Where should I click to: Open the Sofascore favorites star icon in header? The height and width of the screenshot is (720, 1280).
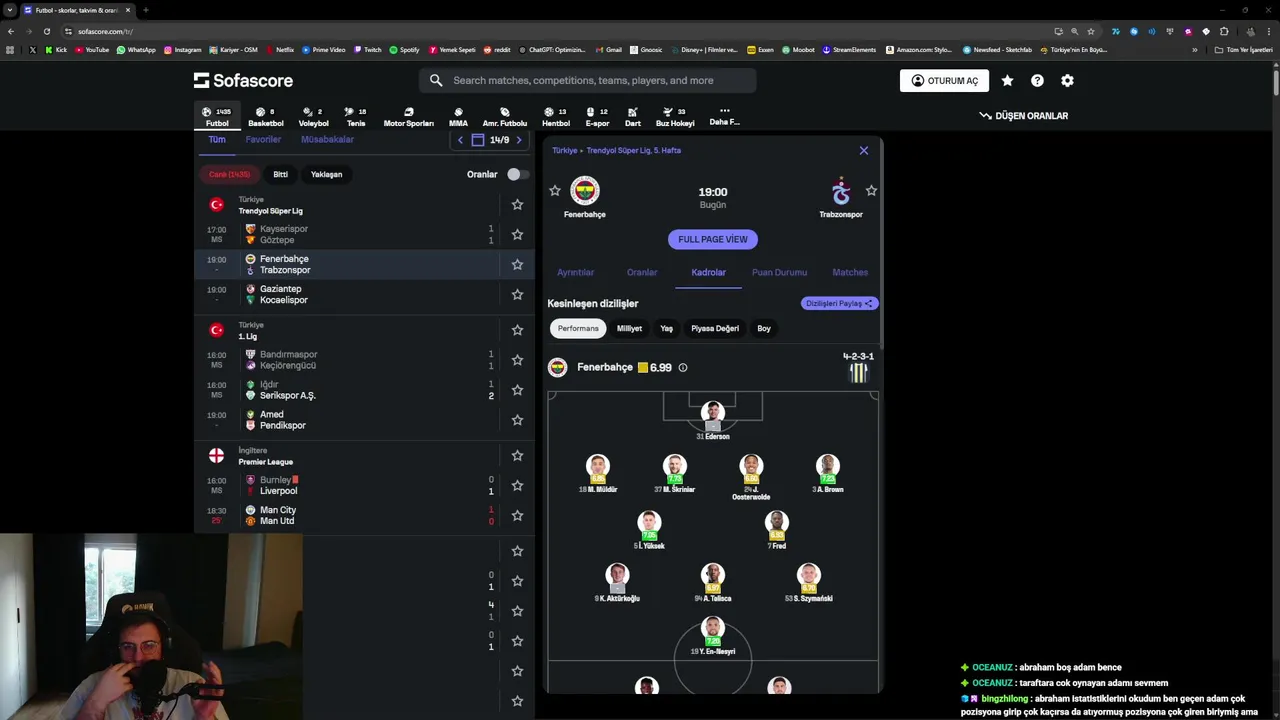pos(1007,80)
